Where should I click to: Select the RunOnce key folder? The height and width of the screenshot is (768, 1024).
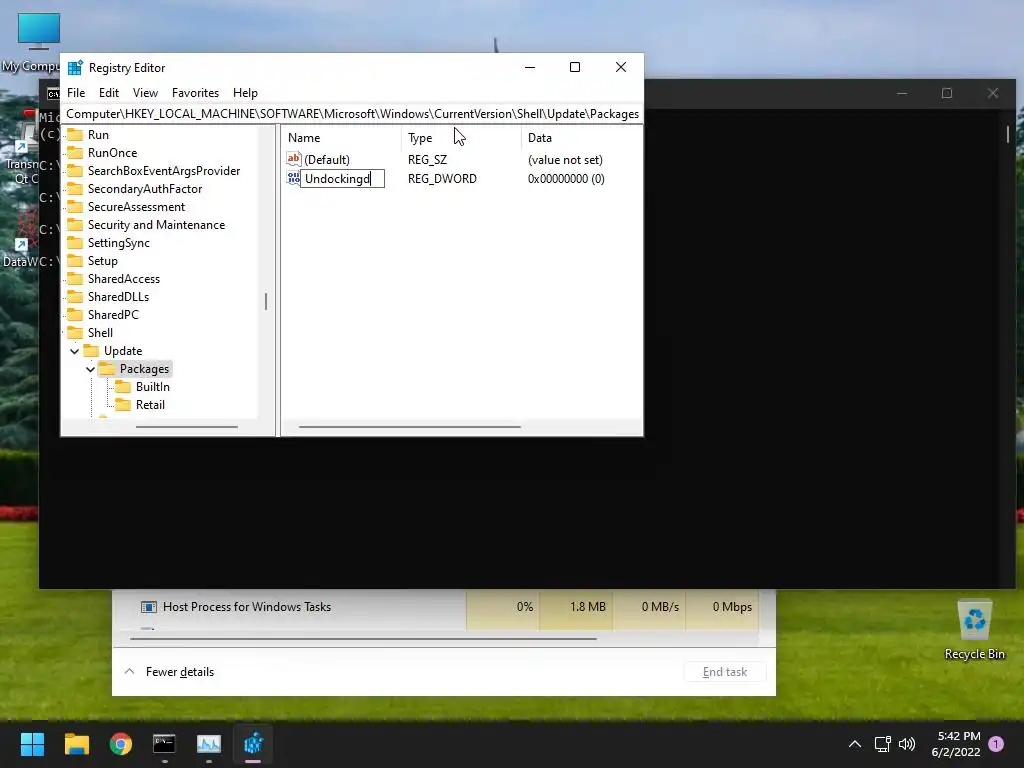112,153
